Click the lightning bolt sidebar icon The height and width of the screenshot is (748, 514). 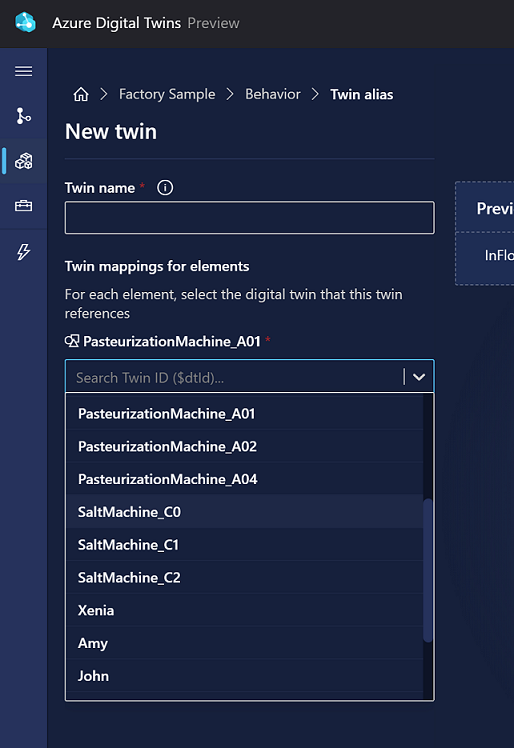(x=23, y=251)
